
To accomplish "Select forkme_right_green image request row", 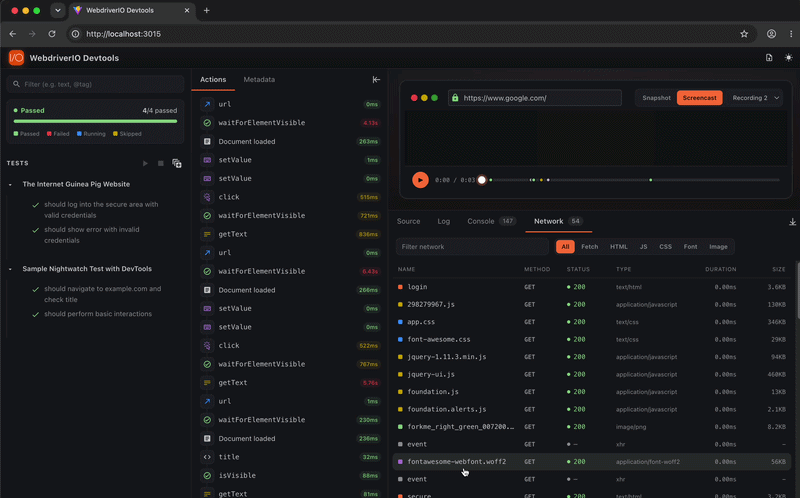I will (x=592, y=427).
